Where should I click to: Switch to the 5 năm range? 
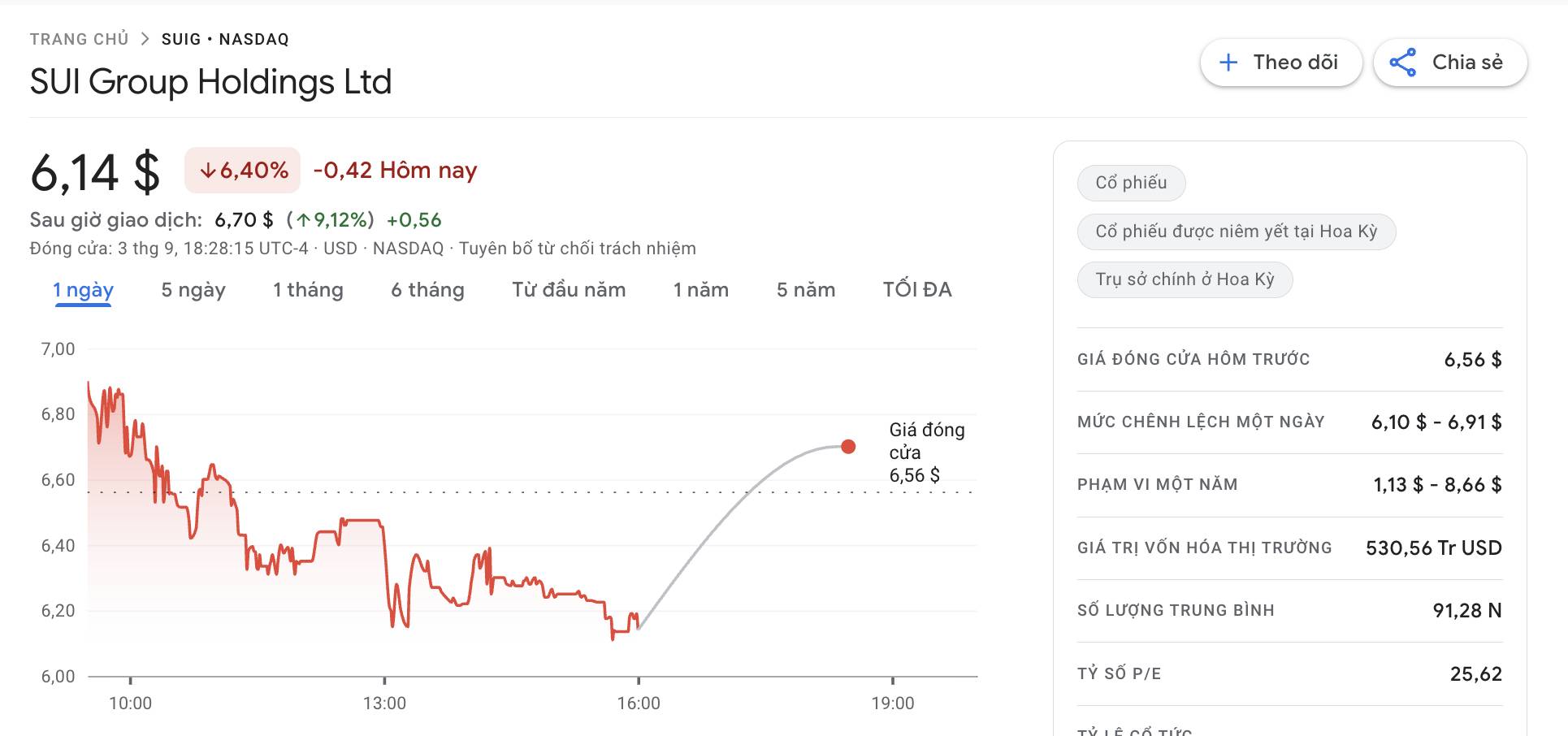(x=805, y=290)
